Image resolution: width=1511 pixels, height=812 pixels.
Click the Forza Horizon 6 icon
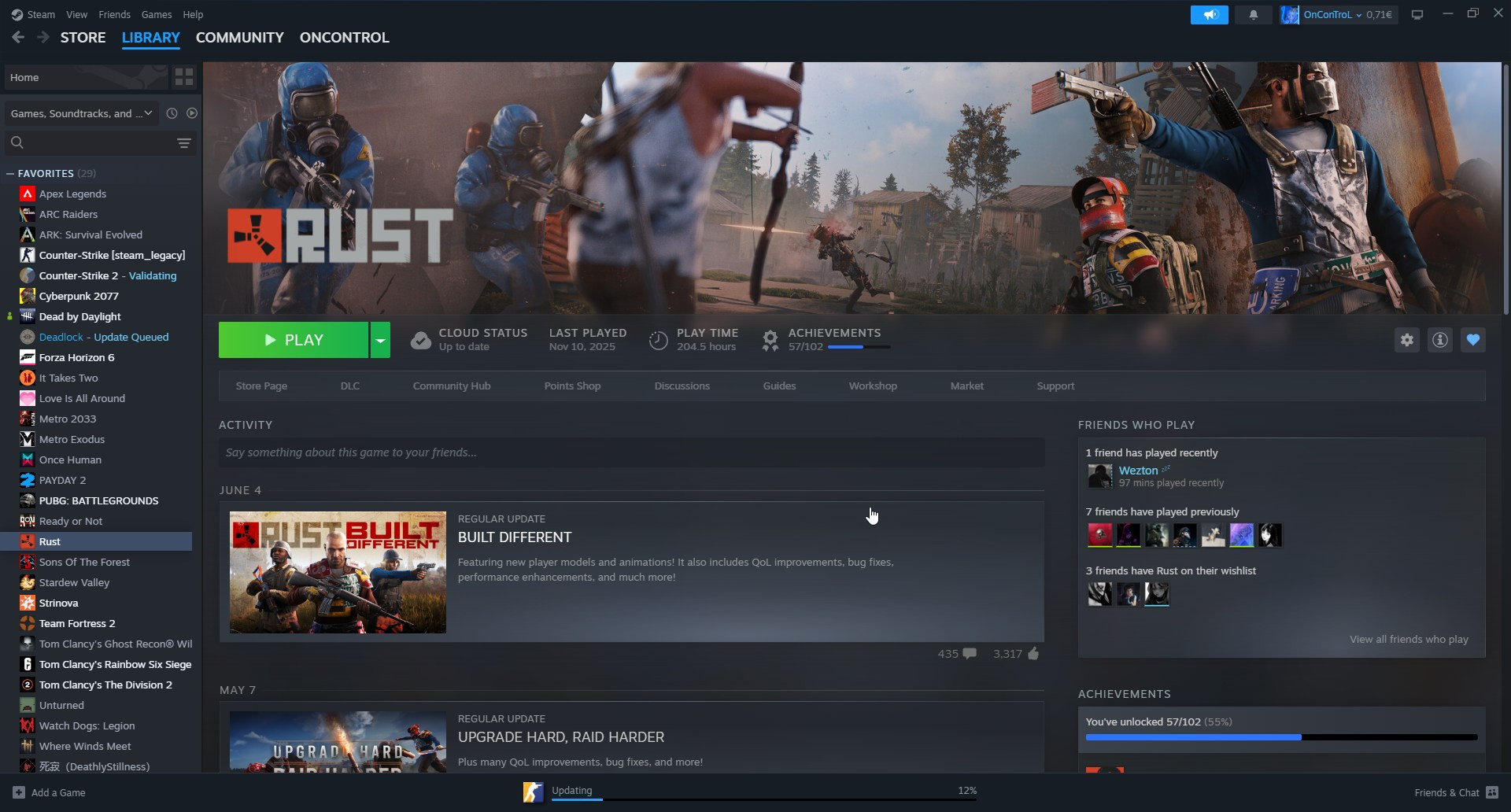tap(28, 357)
